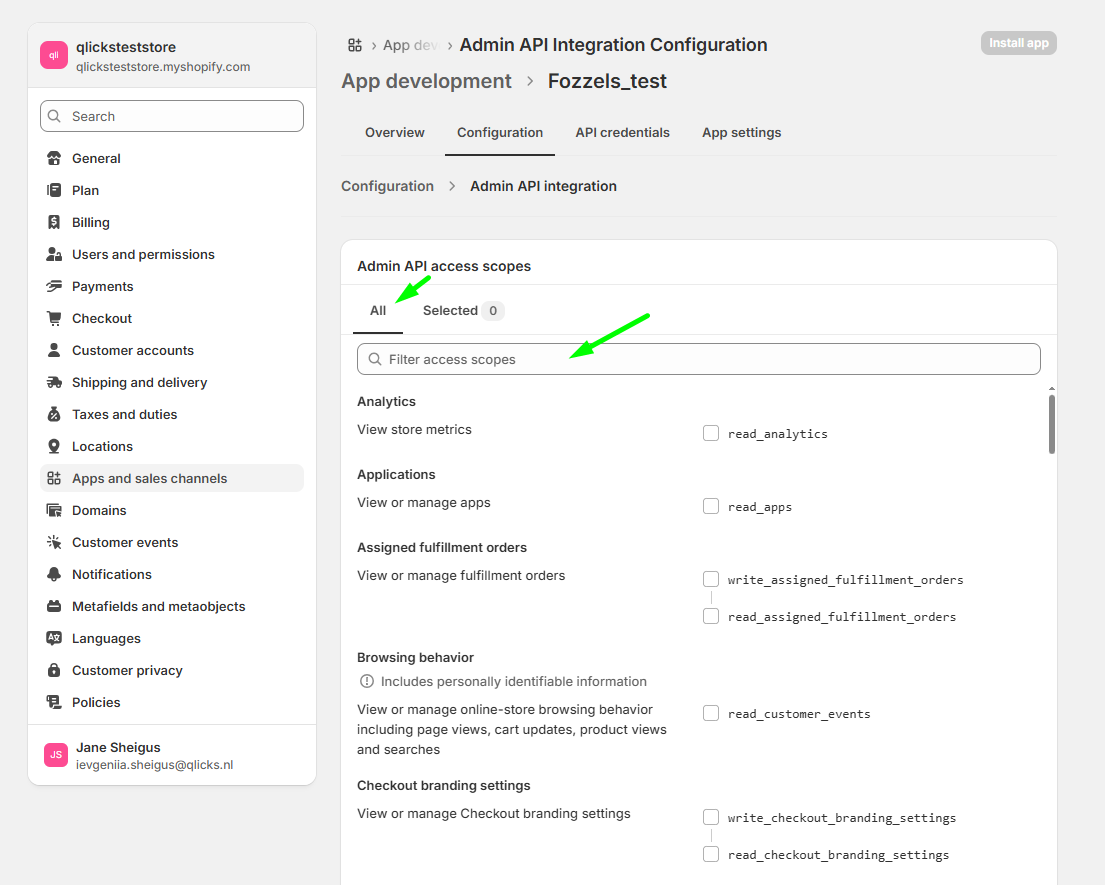The image size is (1105, 885).
Task: Click the qlicksteststore pink store avatar
Action: pyautogui.click(x=54, y=55)
